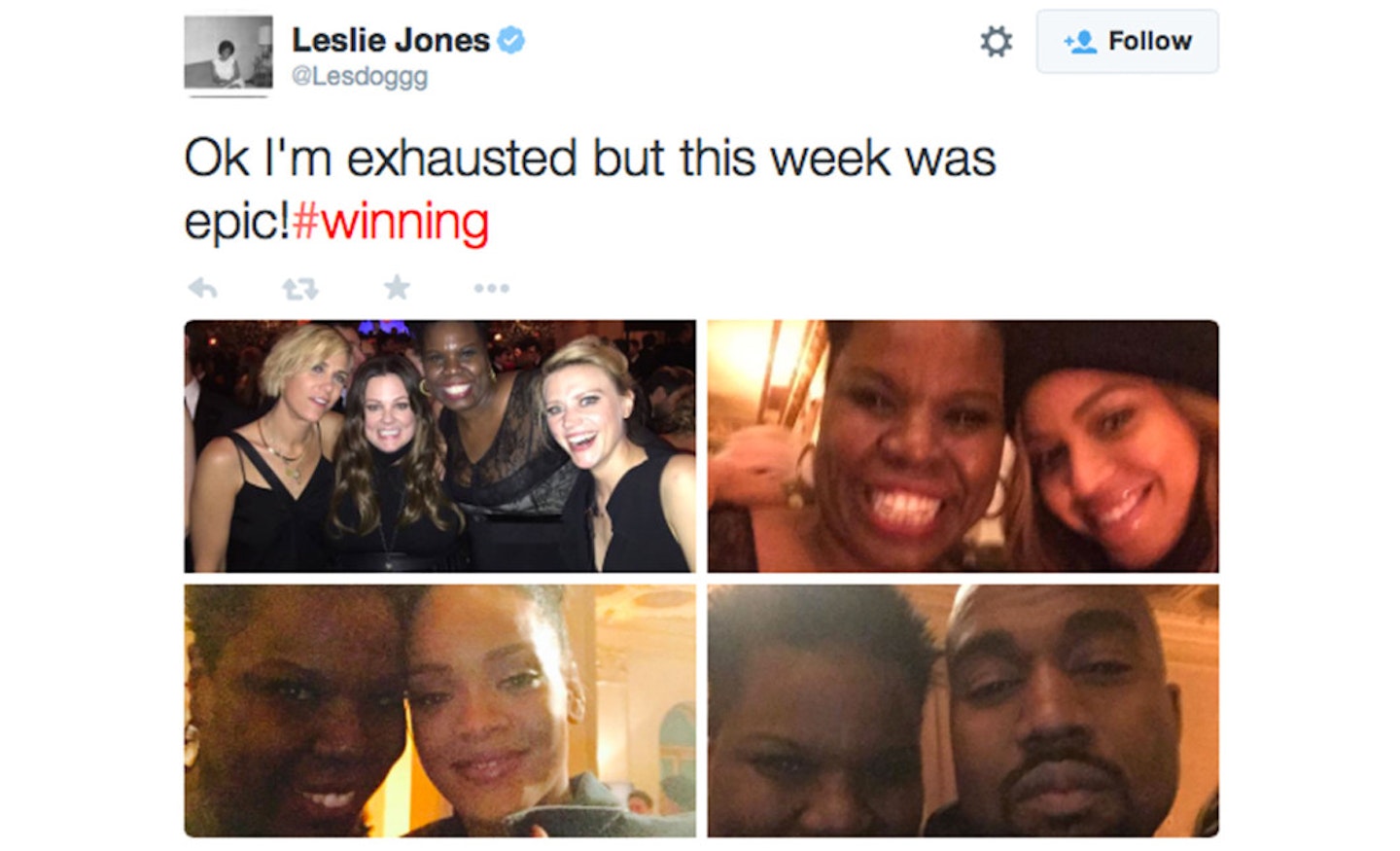Open selfie with bald bearded man
The height and width of the screenshot is (851, 1400).
pyautogui.click(x=962, y=711)
